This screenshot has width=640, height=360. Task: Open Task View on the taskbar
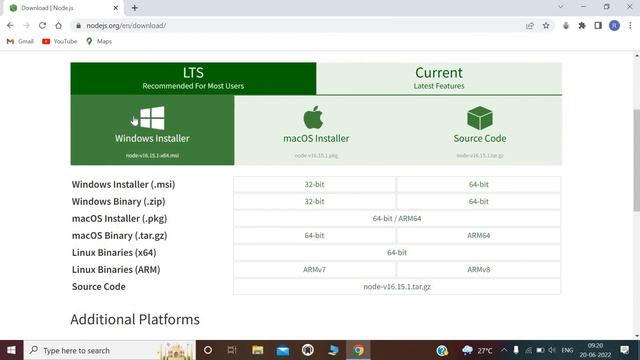click(232, 350)
